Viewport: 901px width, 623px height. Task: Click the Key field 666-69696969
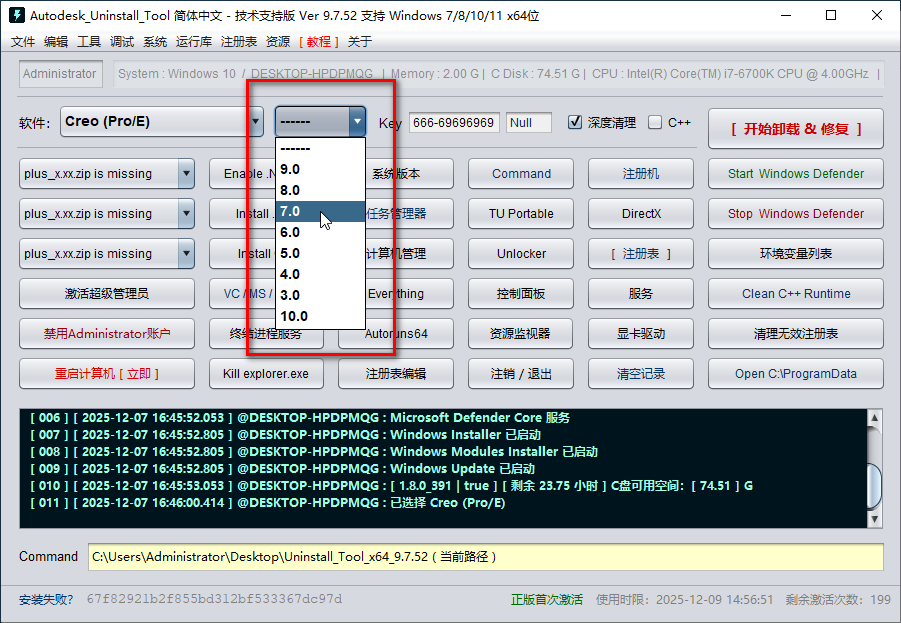click(x=454, y=122)
